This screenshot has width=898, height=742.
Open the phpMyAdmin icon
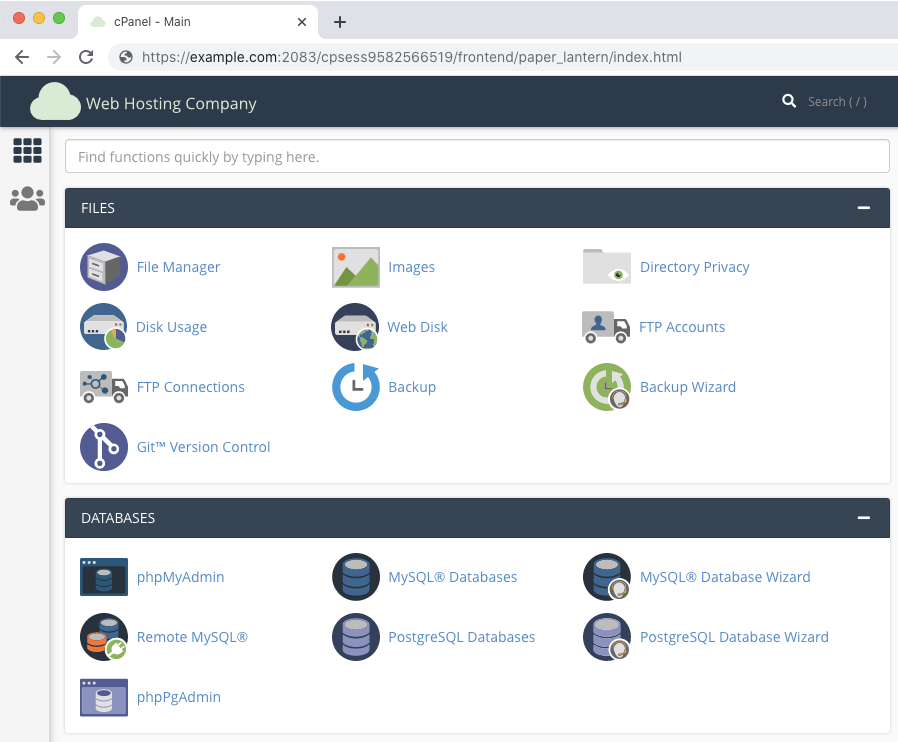[104, 577]
